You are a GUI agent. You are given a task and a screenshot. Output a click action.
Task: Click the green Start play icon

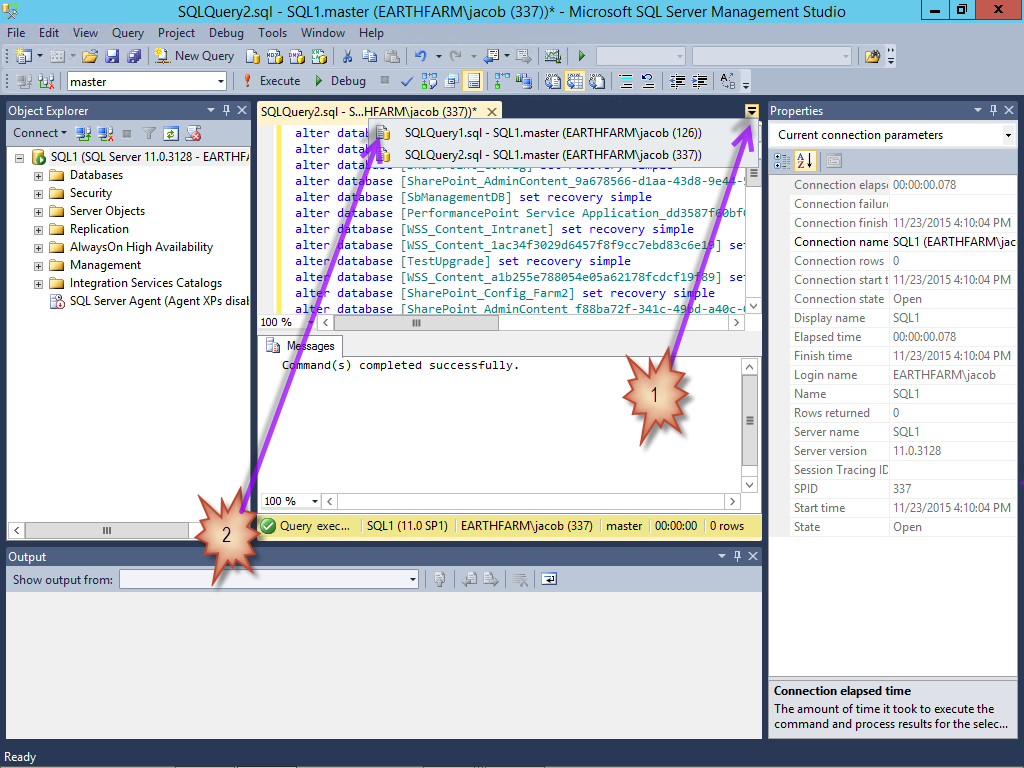[582, 56]
